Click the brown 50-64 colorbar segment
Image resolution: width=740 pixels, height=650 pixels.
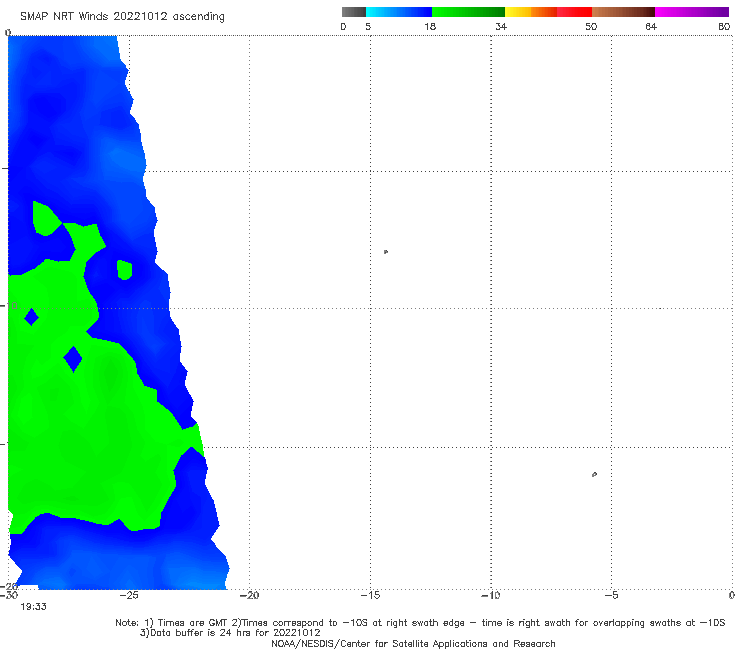(x=623, y=12)
